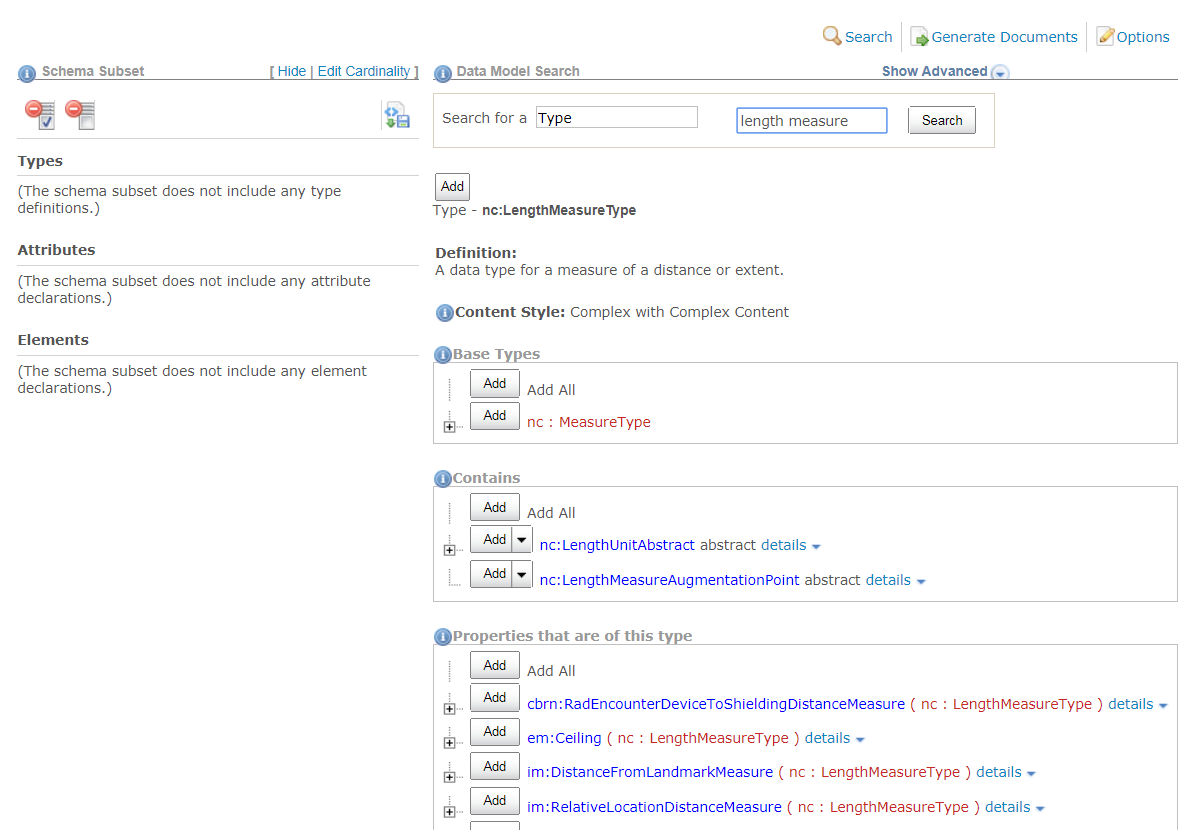This screenshot has height=830, width=1195.
Task: Click the Edit Cardinality link
Action: pyautogui.click(x=363, y=72)
